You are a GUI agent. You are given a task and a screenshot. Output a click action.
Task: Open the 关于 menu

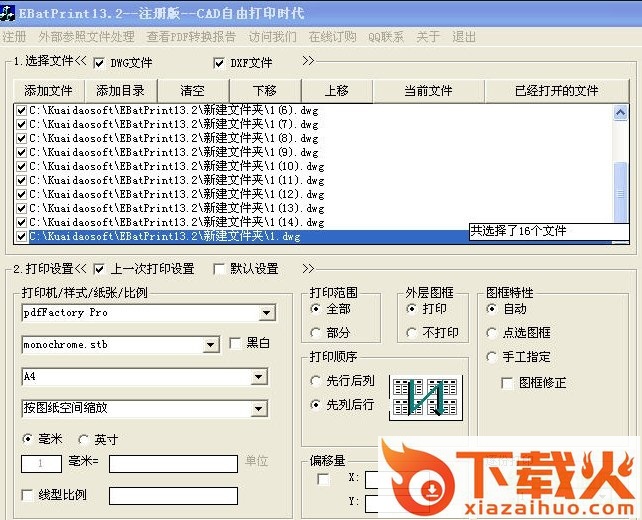tap(428, 37)
